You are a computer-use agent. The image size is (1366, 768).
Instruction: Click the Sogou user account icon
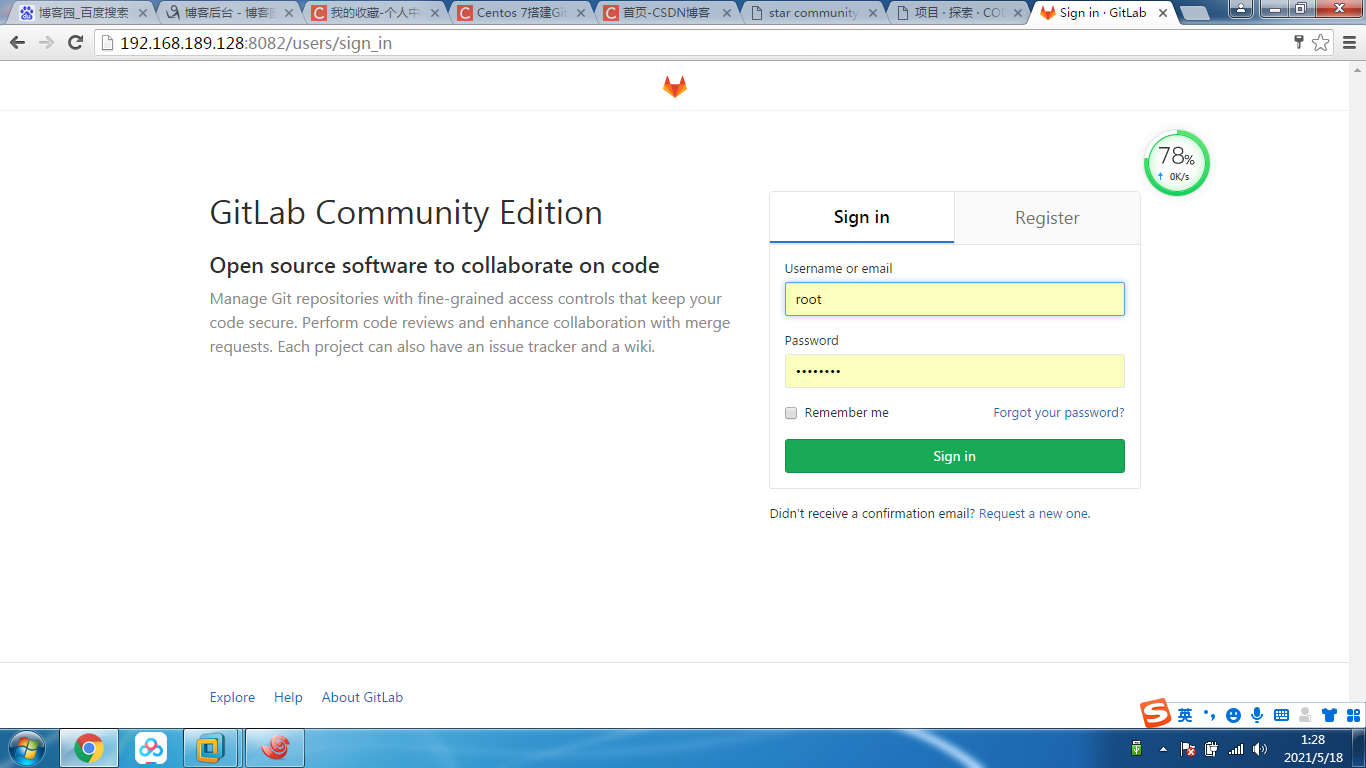1305,715
